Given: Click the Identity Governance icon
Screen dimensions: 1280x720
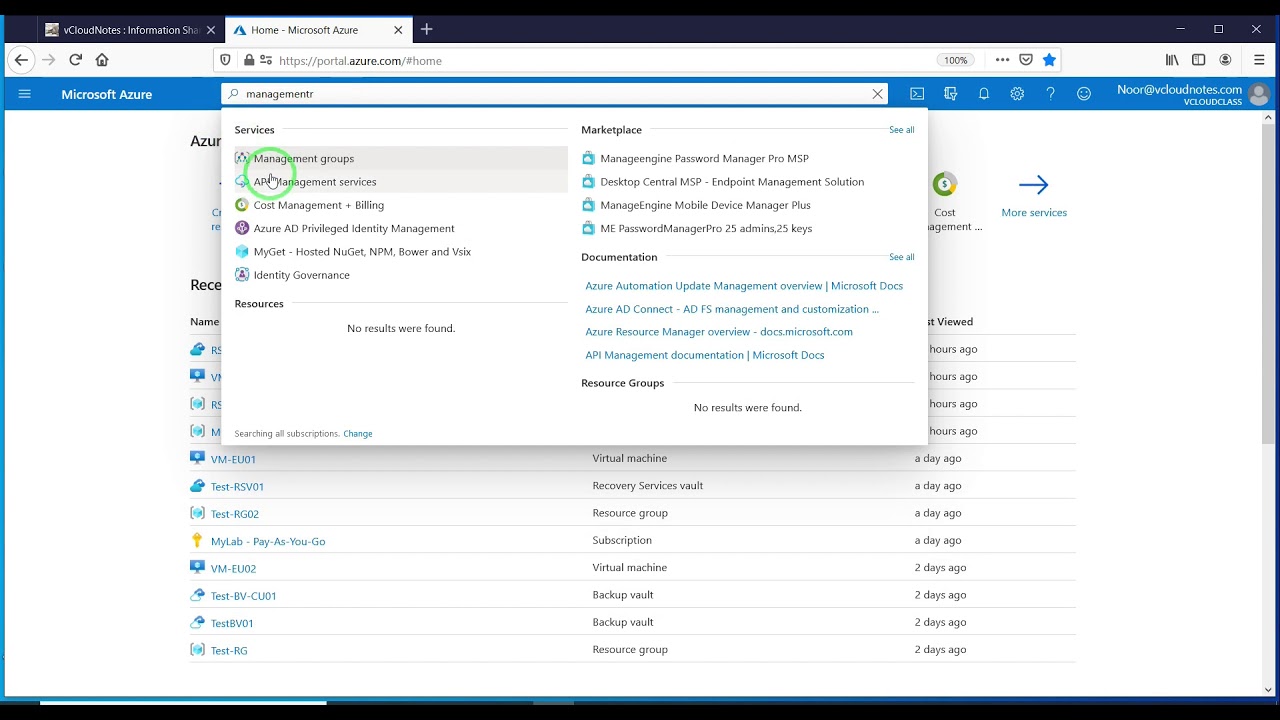Looking at the screenshot, I should click(x=242, y=275).
